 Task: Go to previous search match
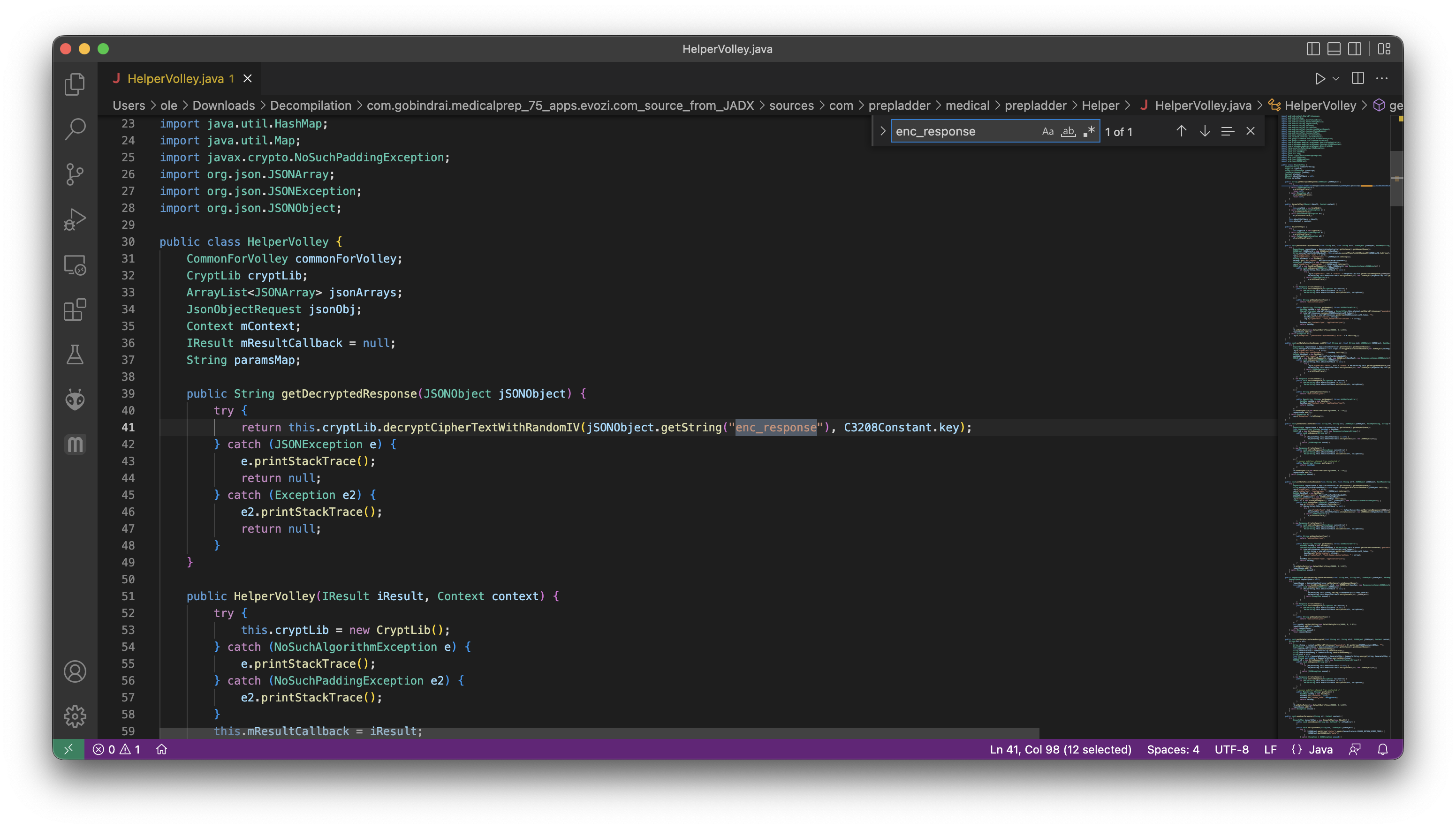[x=1182, y=131]
